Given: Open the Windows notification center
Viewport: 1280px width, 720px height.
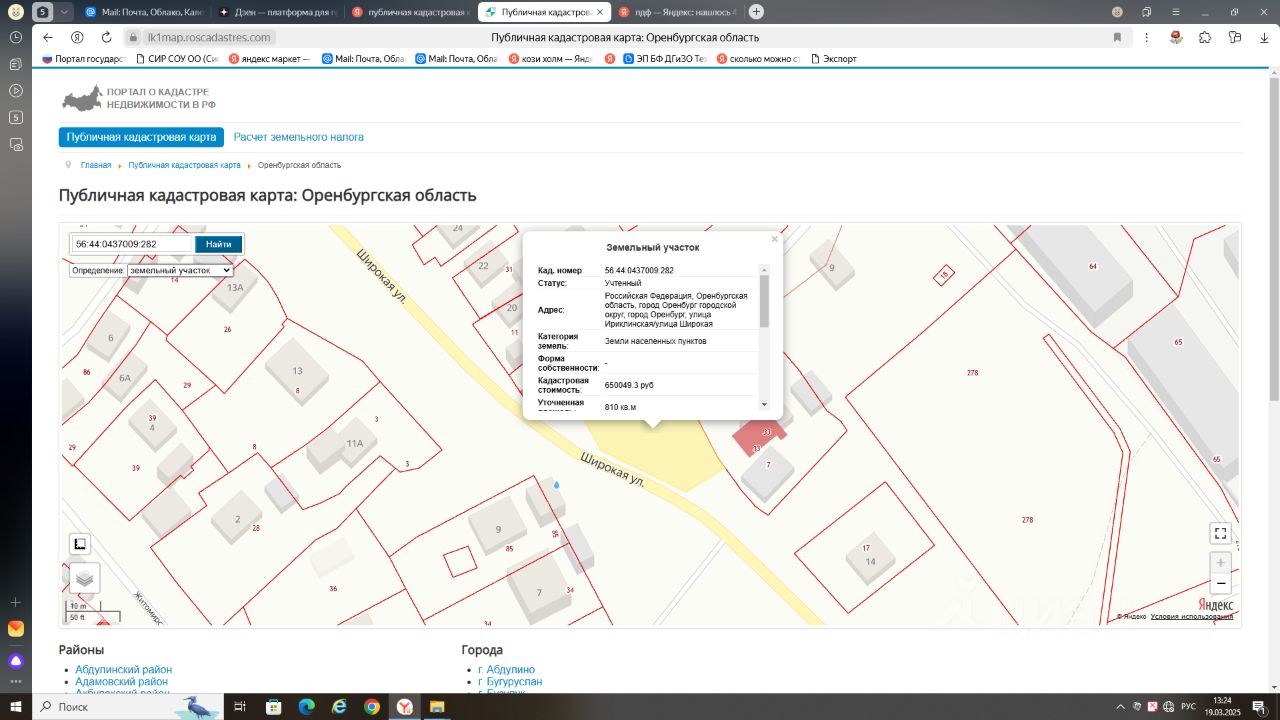Looking at the screenshot, I should (1260, 707).
